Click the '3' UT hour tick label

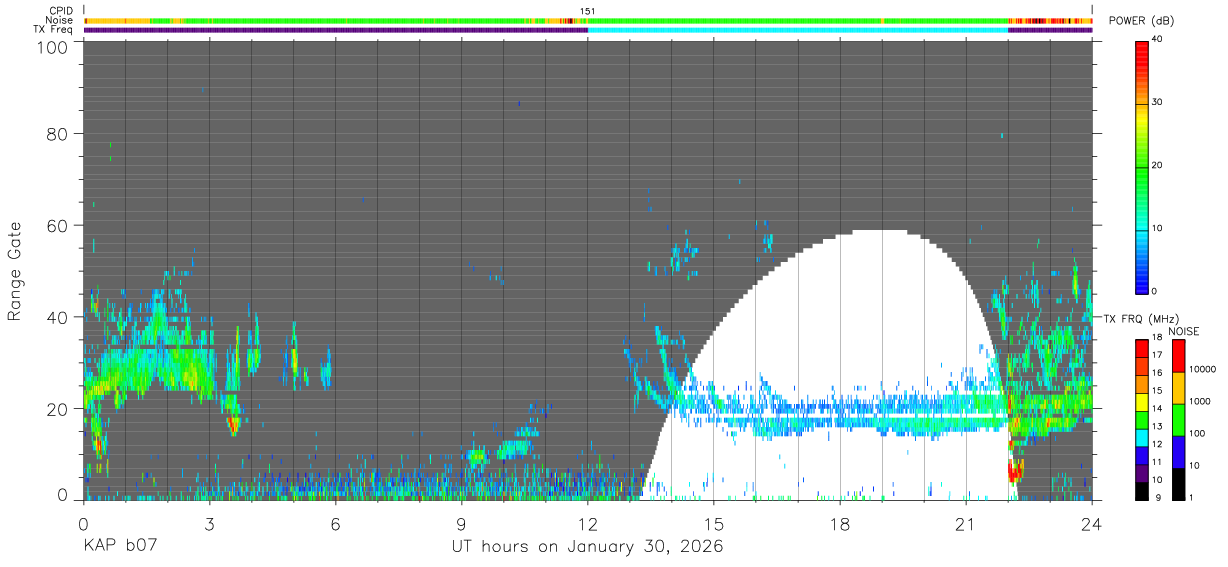[210, 524]
